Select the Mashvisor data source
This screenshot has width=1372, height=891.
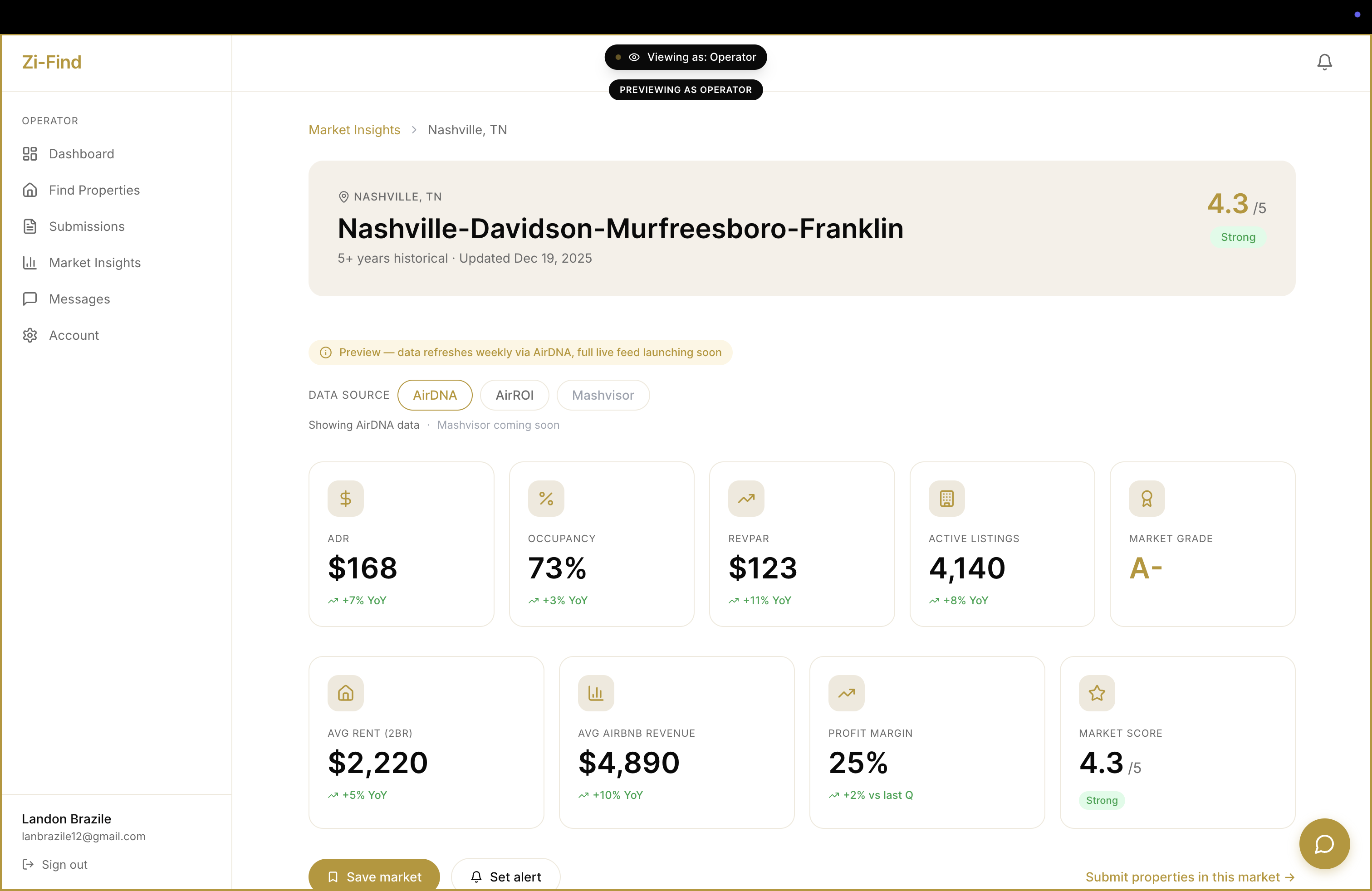click(x=603, y=395)
